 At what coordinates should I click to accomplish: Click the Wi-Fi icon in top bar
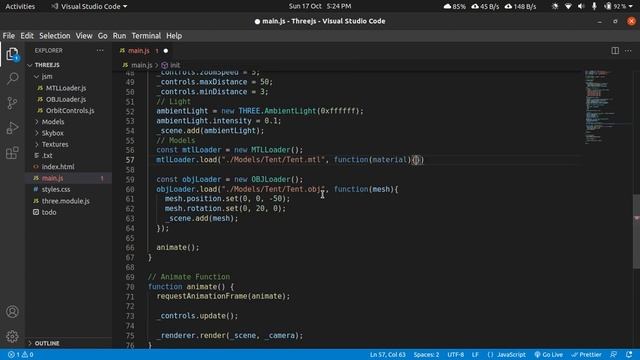(x=568, y=6)
